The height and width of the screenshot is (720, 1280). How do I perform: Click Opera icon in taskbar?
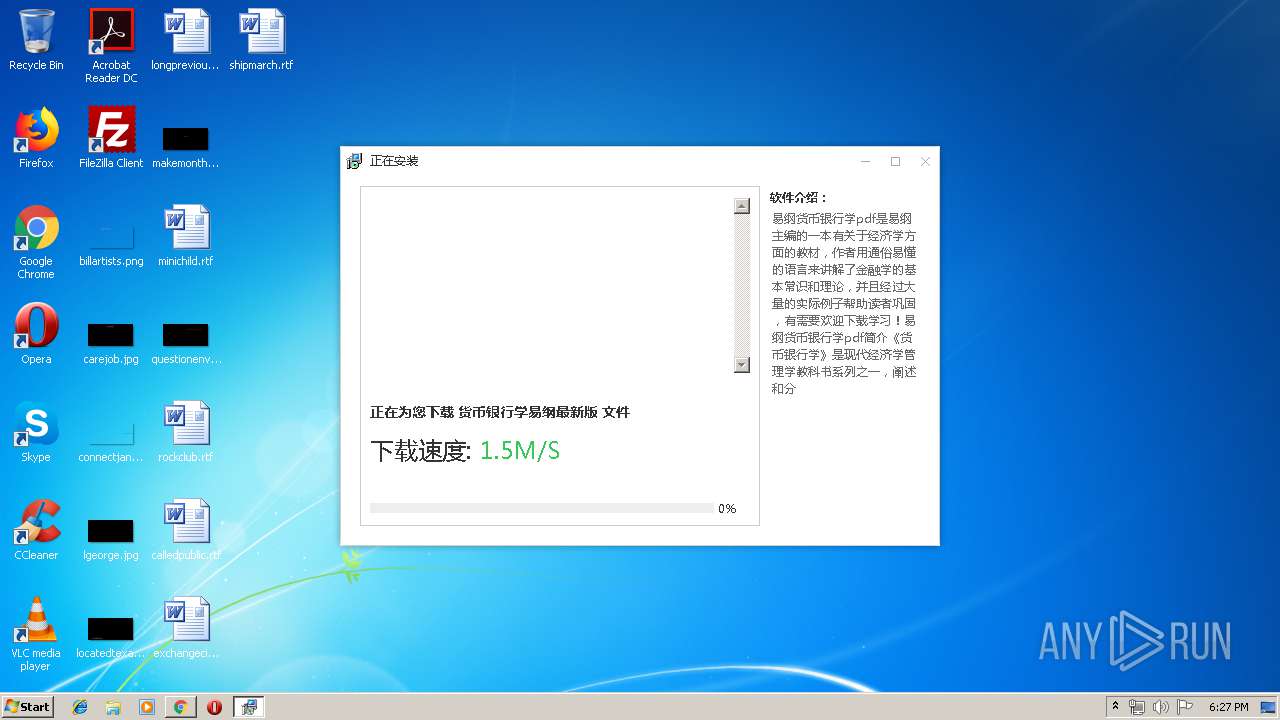[x=214, y=707]
